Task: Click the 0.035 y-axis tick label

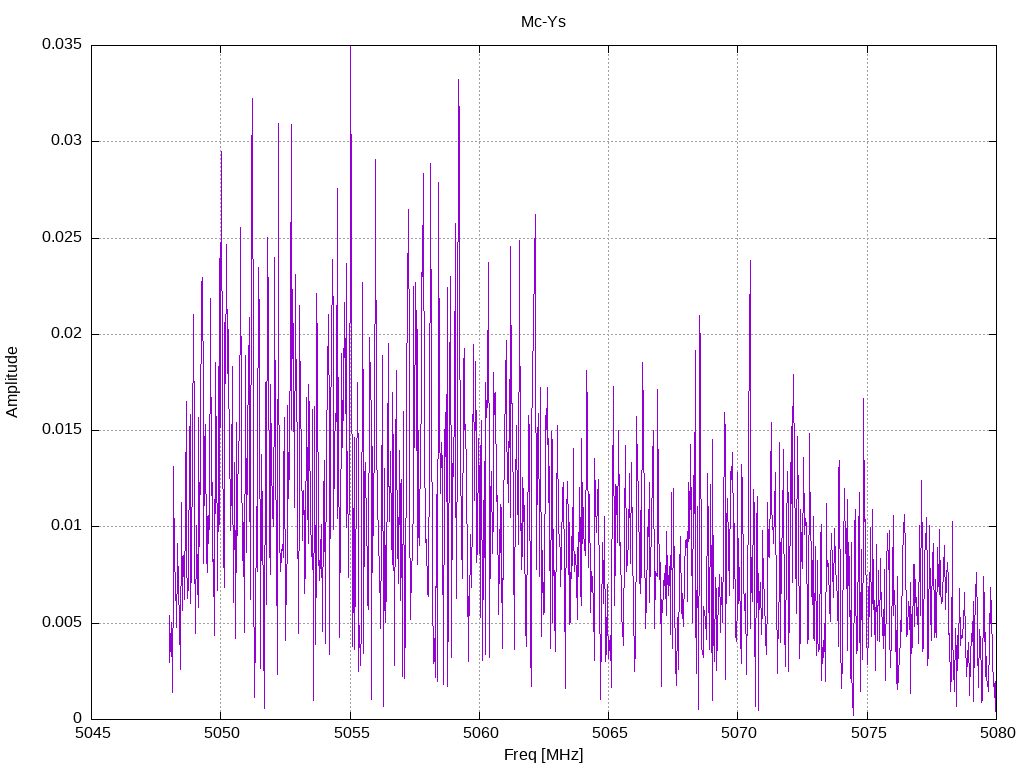Action: coord(63,44)
